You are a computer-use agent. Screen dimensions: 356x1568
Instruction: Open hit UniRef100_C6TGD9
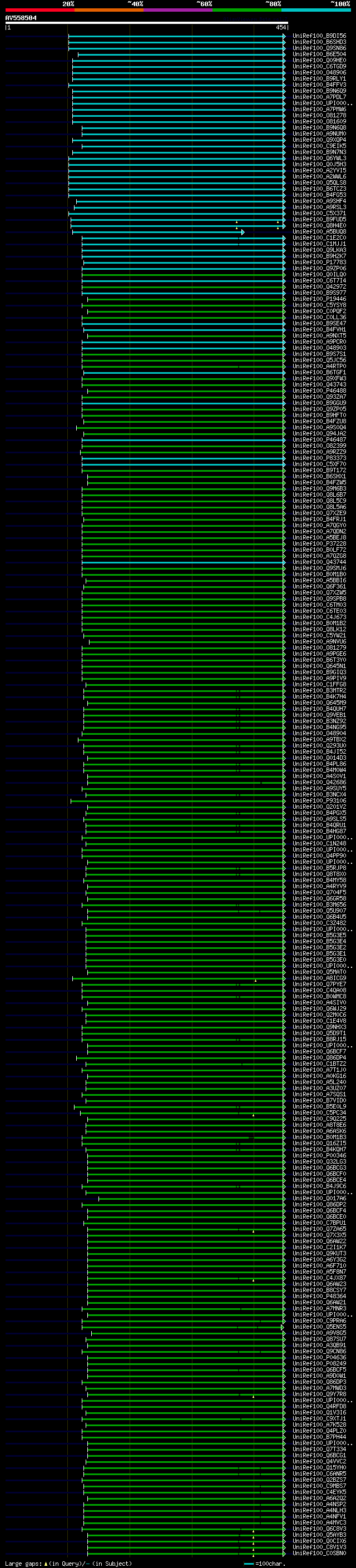pos(319,66)
